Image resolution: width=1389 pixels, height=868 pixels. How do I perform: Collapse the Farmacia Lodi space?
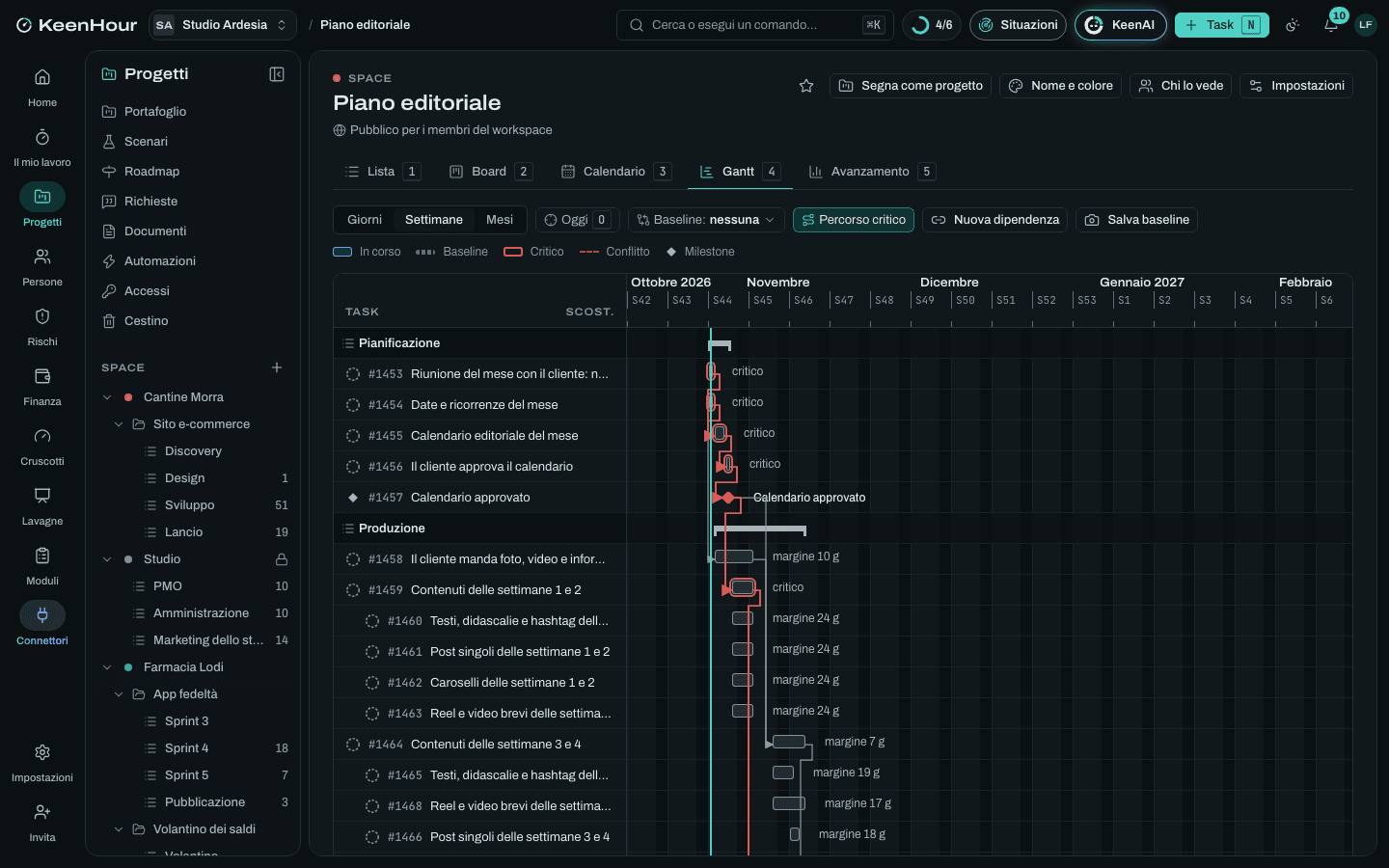[107, 667]
